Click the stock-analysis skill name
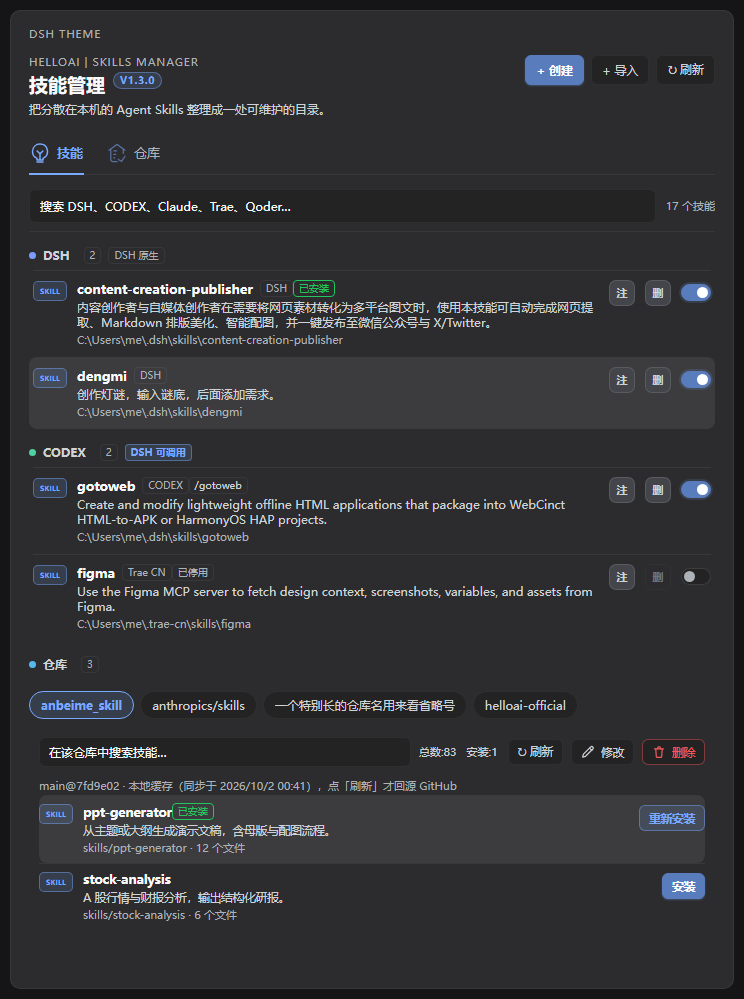The height and width of the screenshot is (999, 744). point(127,879)
